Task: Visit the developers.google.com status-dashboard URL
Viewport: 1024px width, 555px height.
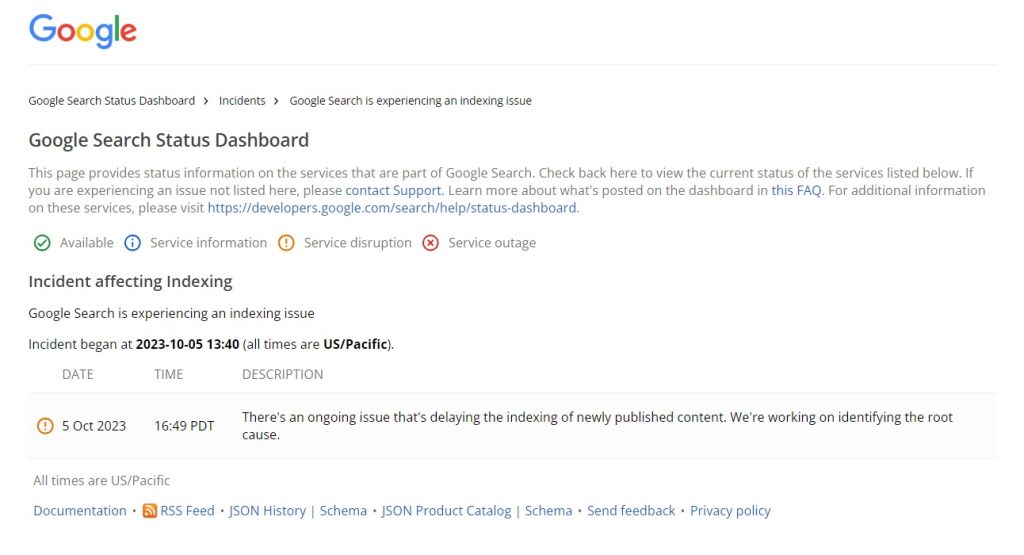Action: (392, 208)
